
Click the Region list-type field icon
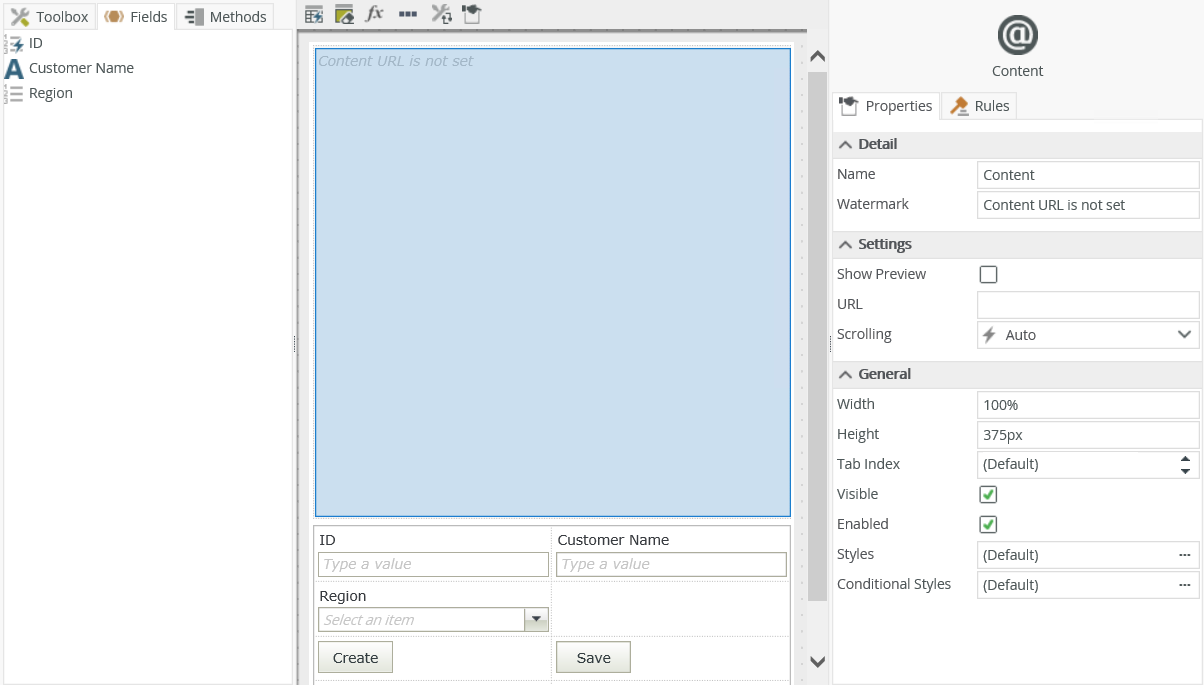[x=14, y=93]
